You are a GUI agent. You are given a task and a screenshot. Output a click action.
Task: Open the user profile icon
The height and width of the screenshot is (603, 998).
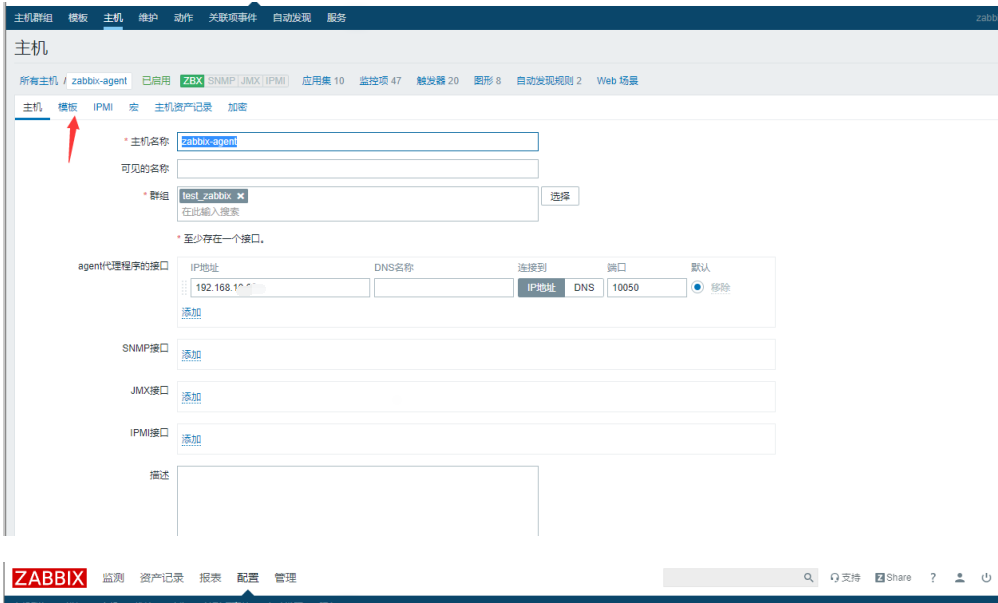(959, 578)
